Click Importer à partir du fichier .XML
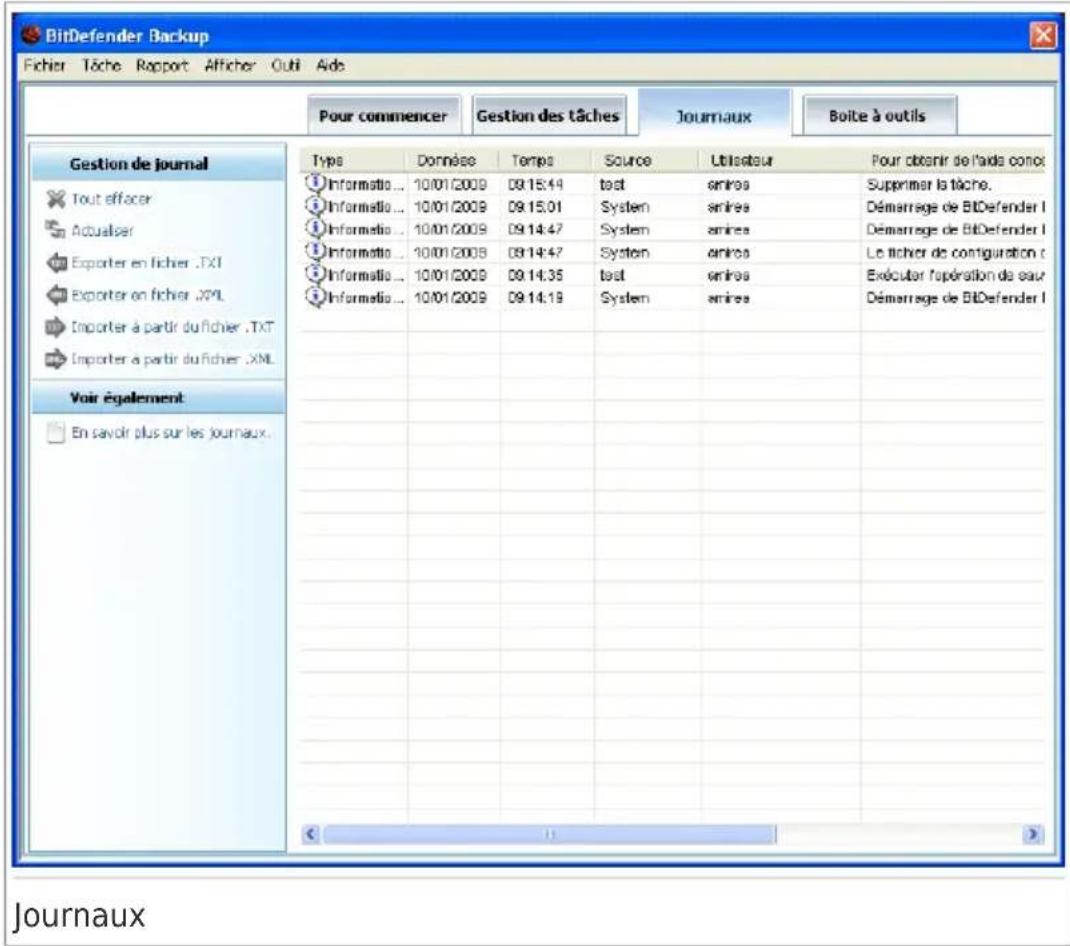The image size is (1070, 946). pyautogui.click(x=173, y=359)
